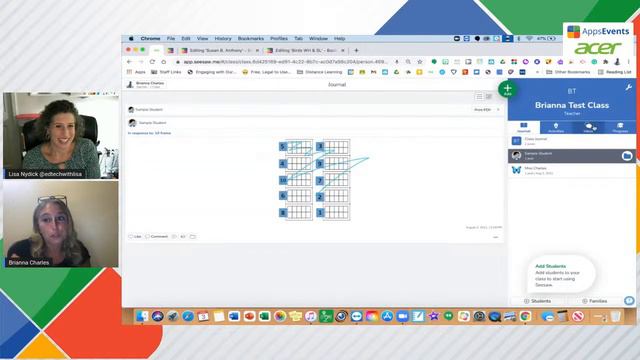Open App Store from the Dock

pos(387,316)
